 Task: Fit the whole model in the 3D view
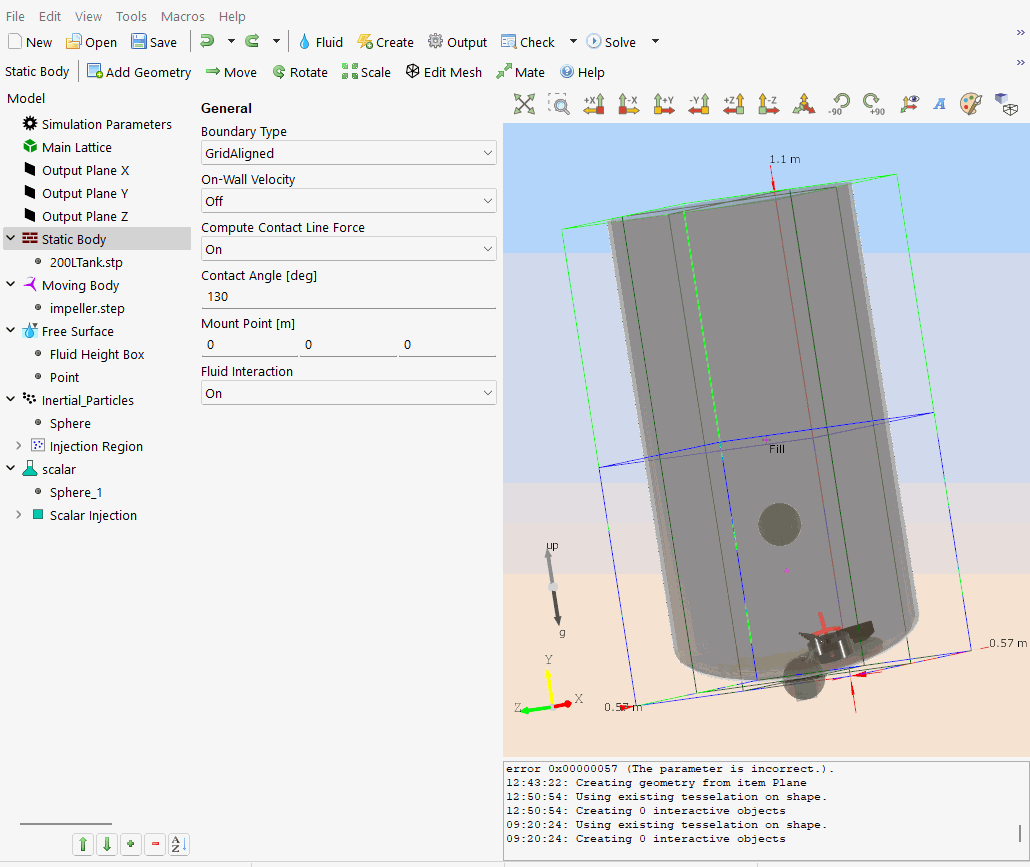point(524,104)
